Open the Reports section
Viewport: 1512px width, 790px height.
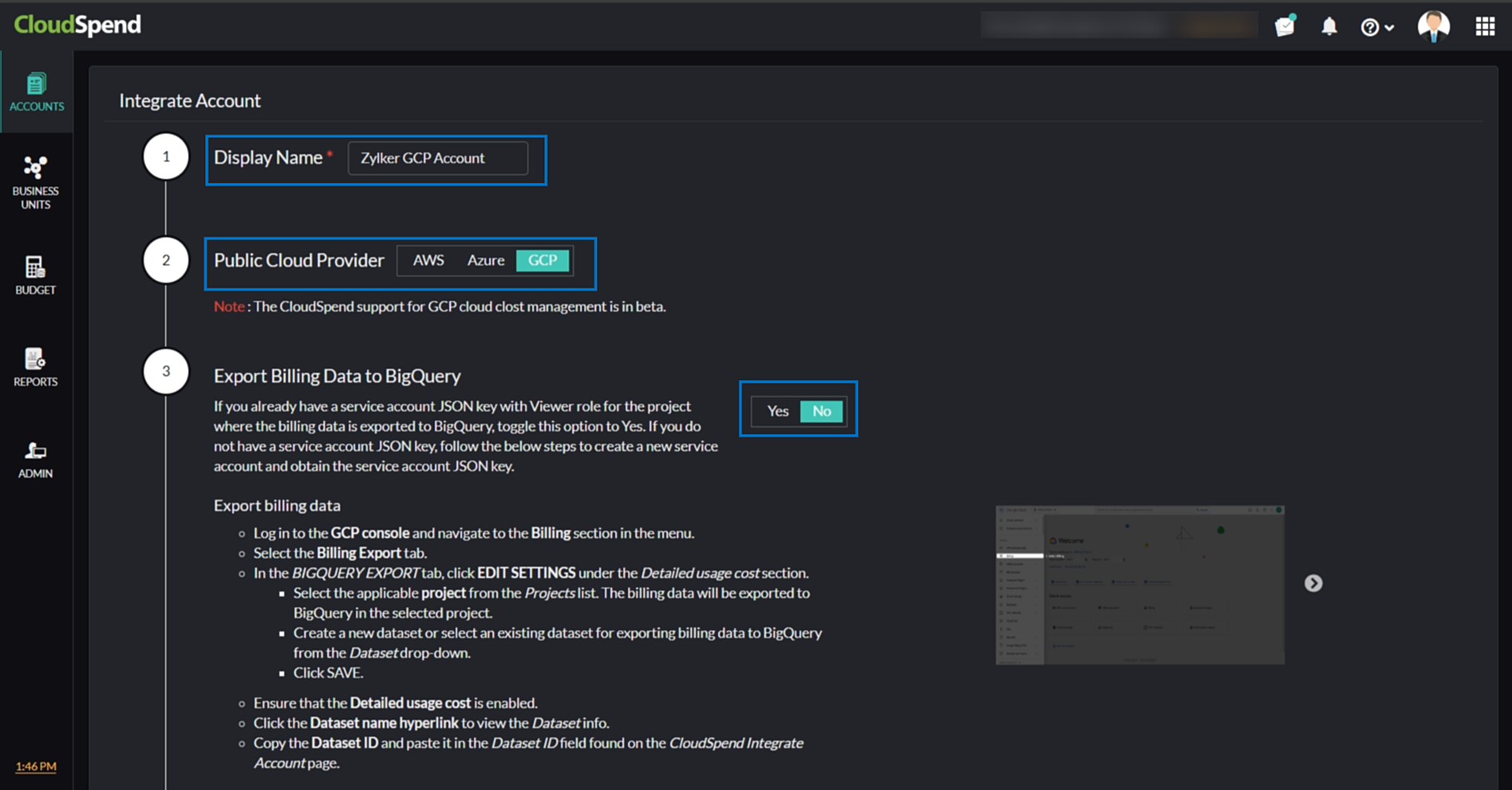click(x=36, y=368)
